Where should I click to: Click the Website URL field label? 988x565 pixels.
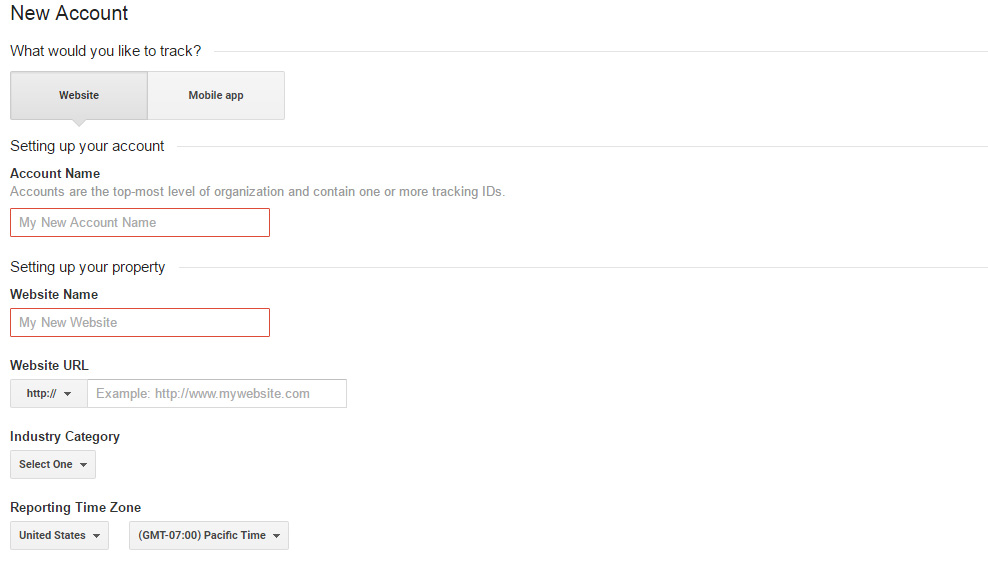(x=49, y=366)
